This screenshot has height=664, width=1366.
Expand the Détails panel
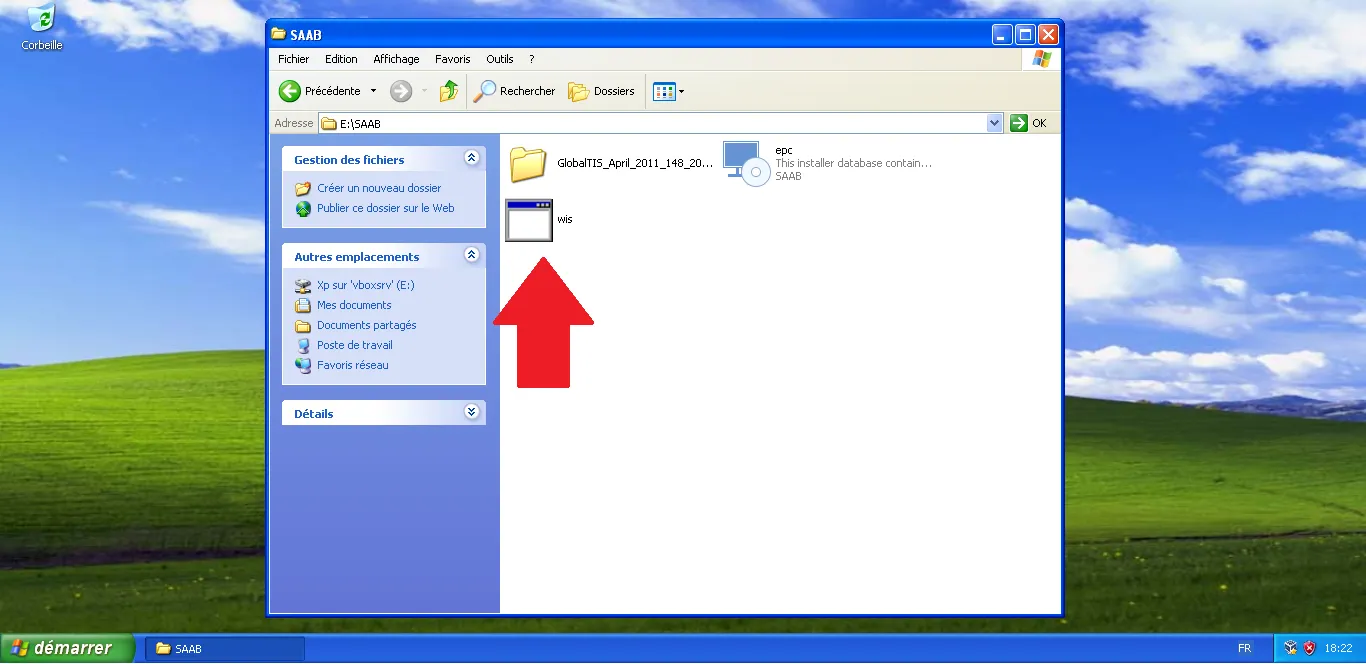tap(471, 412)
